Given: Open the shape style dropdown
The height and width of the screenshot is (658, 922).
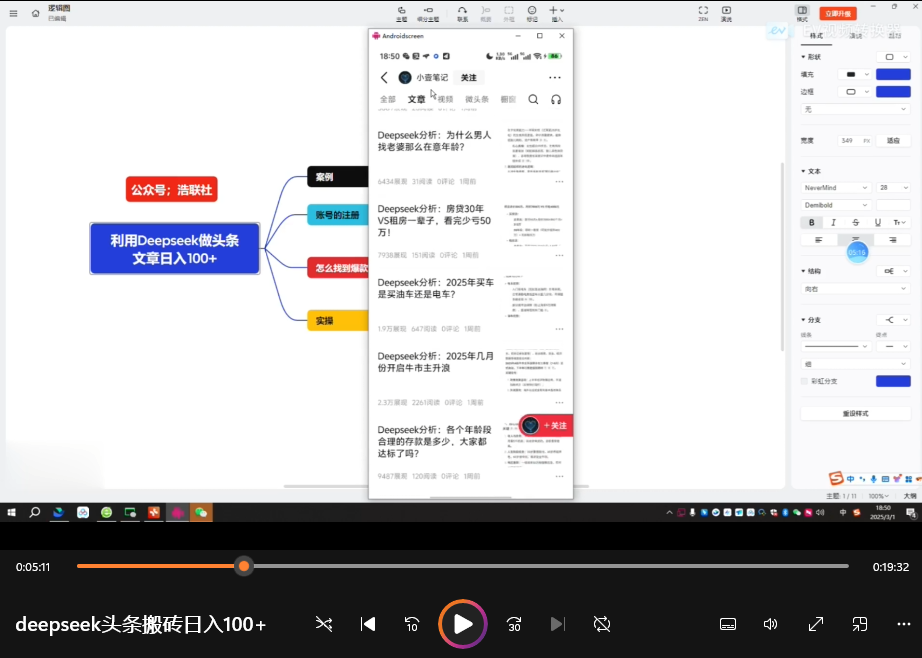Looking at the screenshot, I should tap(893, 57).
